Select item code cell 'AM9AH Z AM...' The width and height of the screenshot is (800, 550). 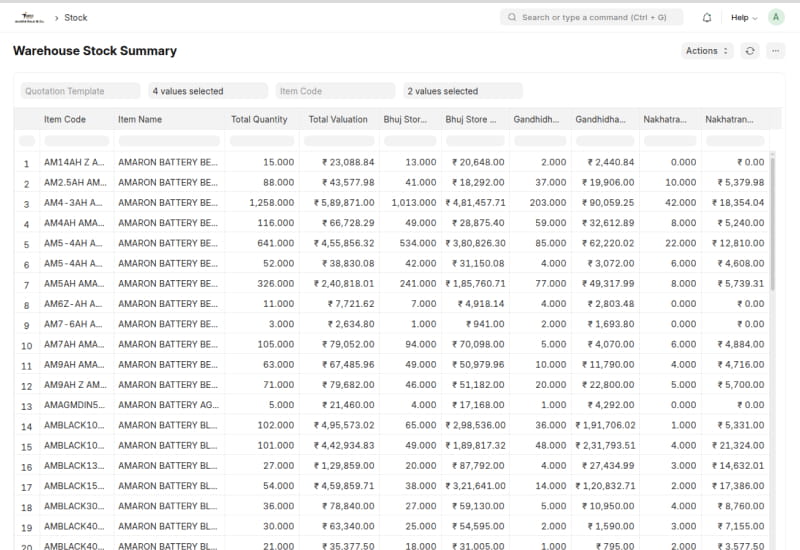pos(76,385)
